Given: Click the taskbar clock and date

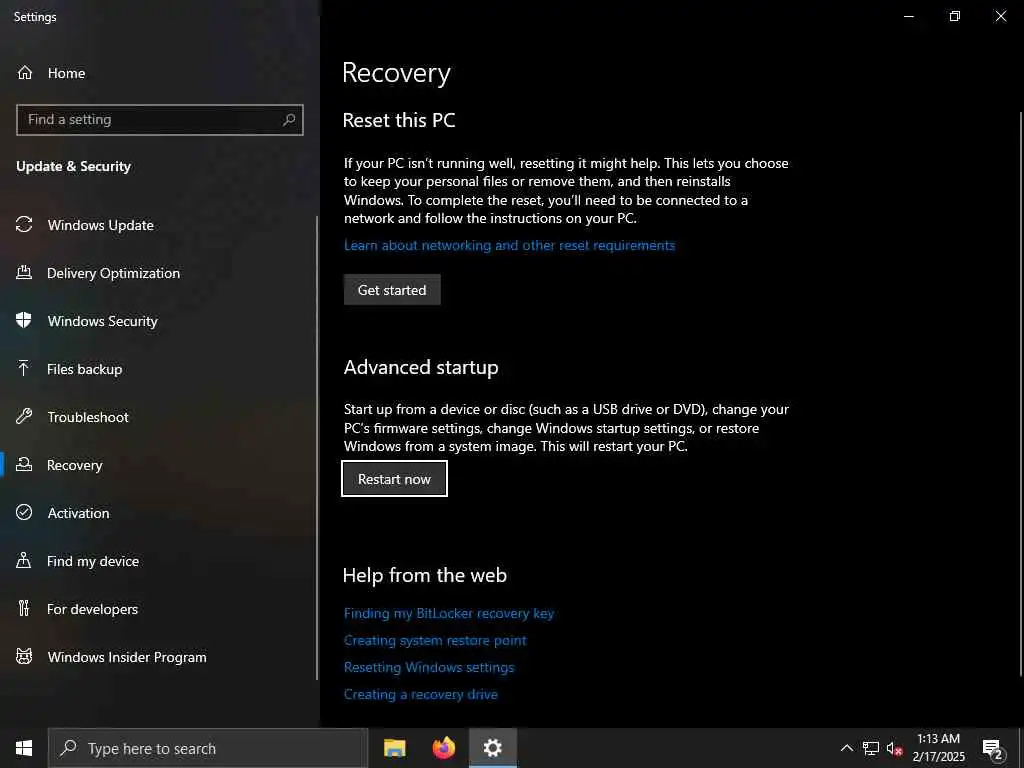Looking at the screenshot, I should [x=938, y=748].
